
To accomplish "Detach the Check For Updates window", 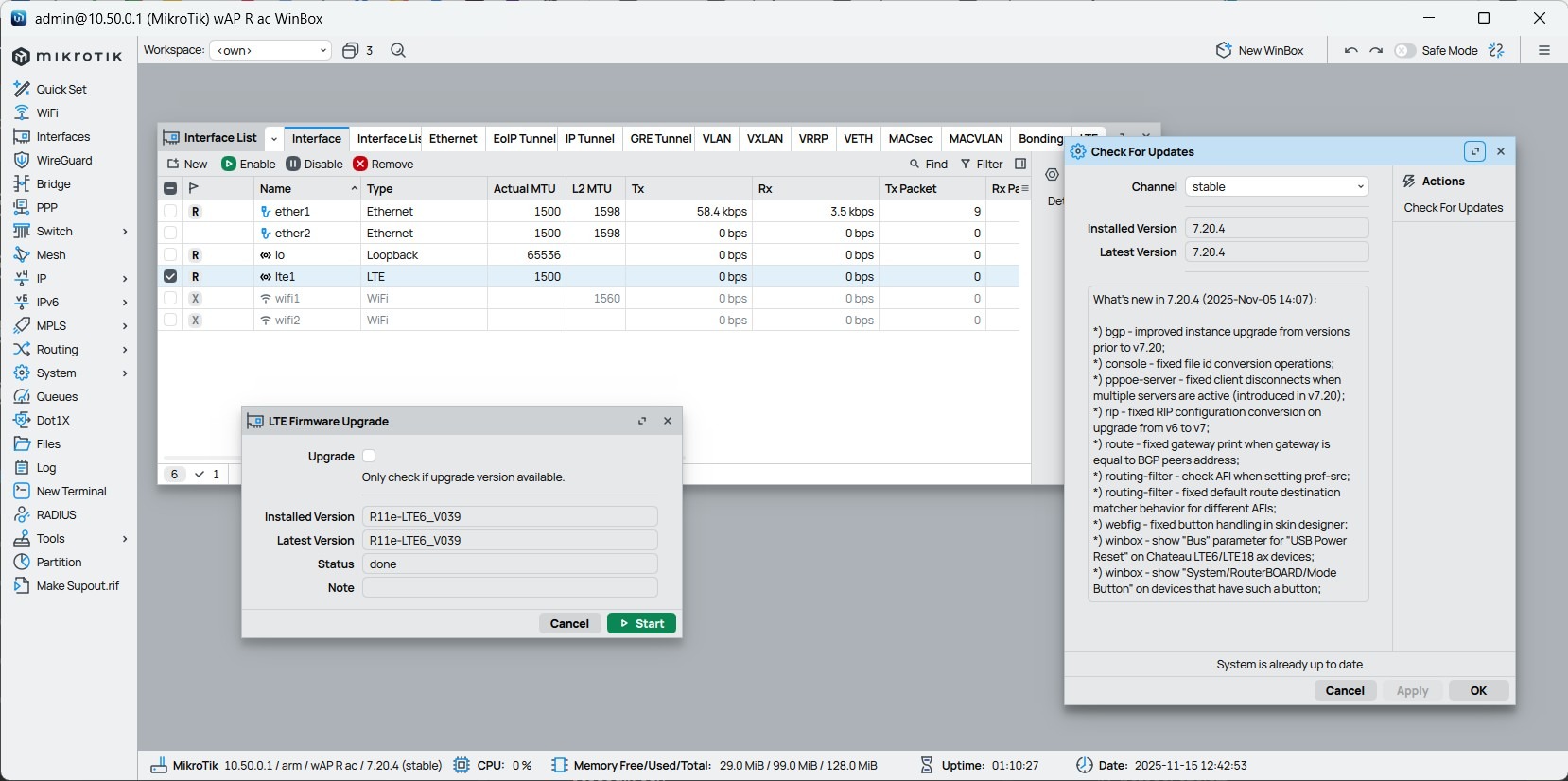I will pyautogui.click(x=1474, y=151).
